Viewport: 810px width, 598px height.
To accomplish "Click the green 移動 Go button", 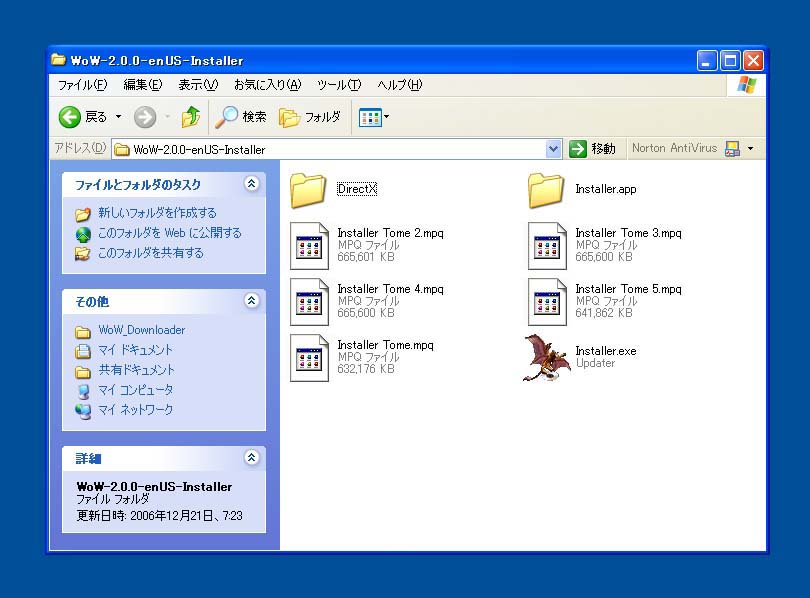I will point(593,149).
